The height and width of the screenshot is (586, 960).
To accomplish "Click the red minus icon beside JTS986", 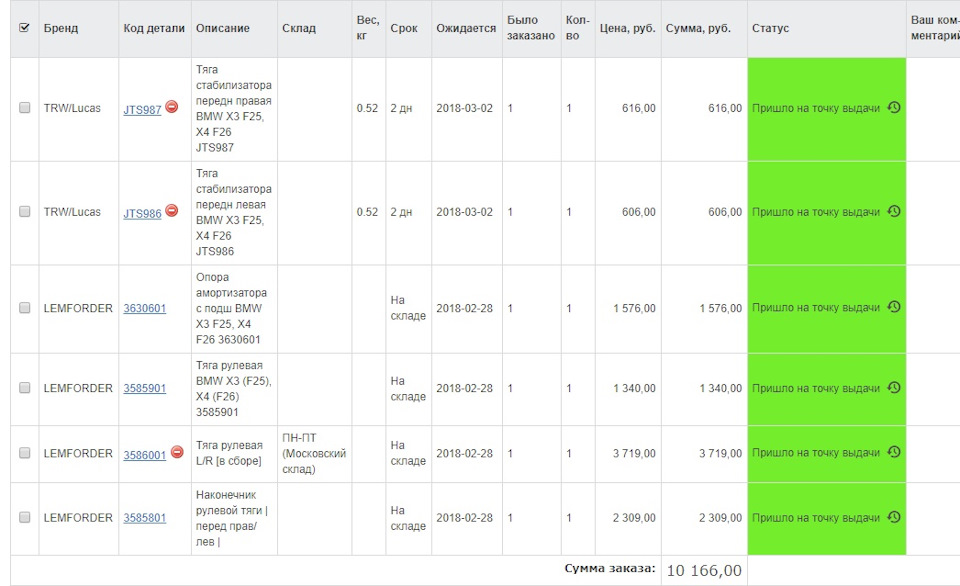I will coord(172,211).
